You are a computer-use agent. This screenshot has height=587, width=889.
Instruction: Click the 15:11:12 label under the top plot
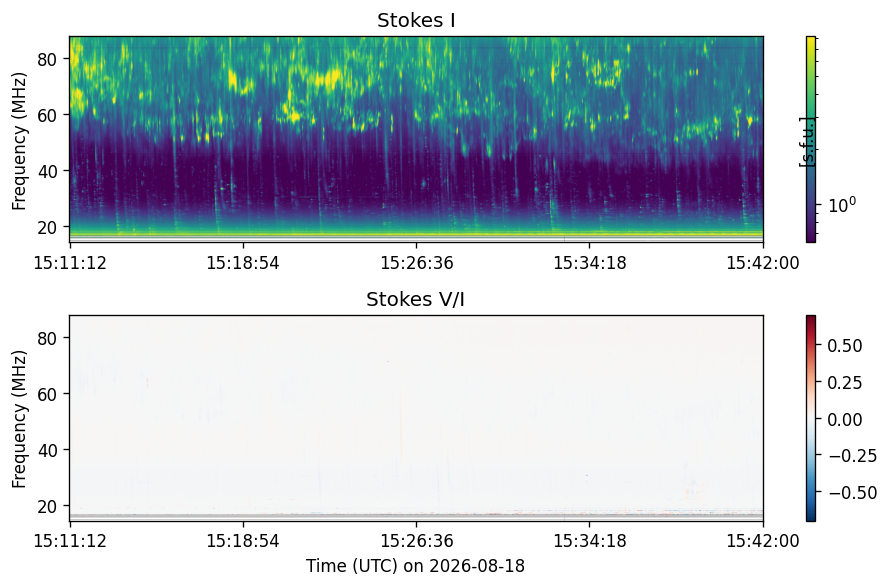tap(70, 263)
